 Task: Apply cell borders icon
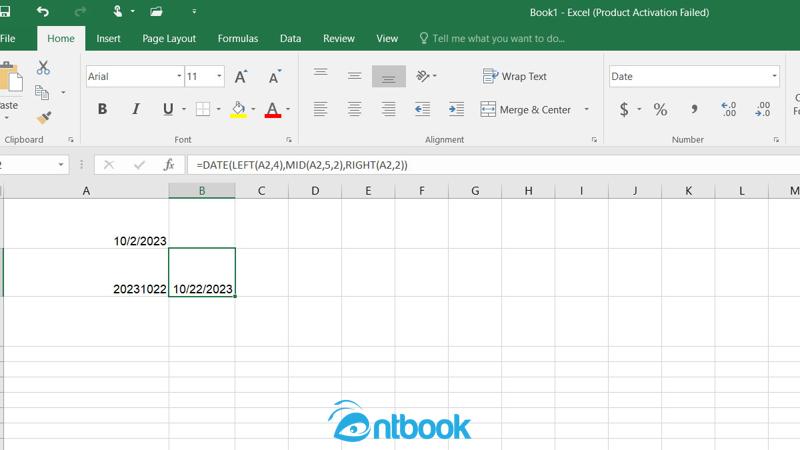coord(203,109)
